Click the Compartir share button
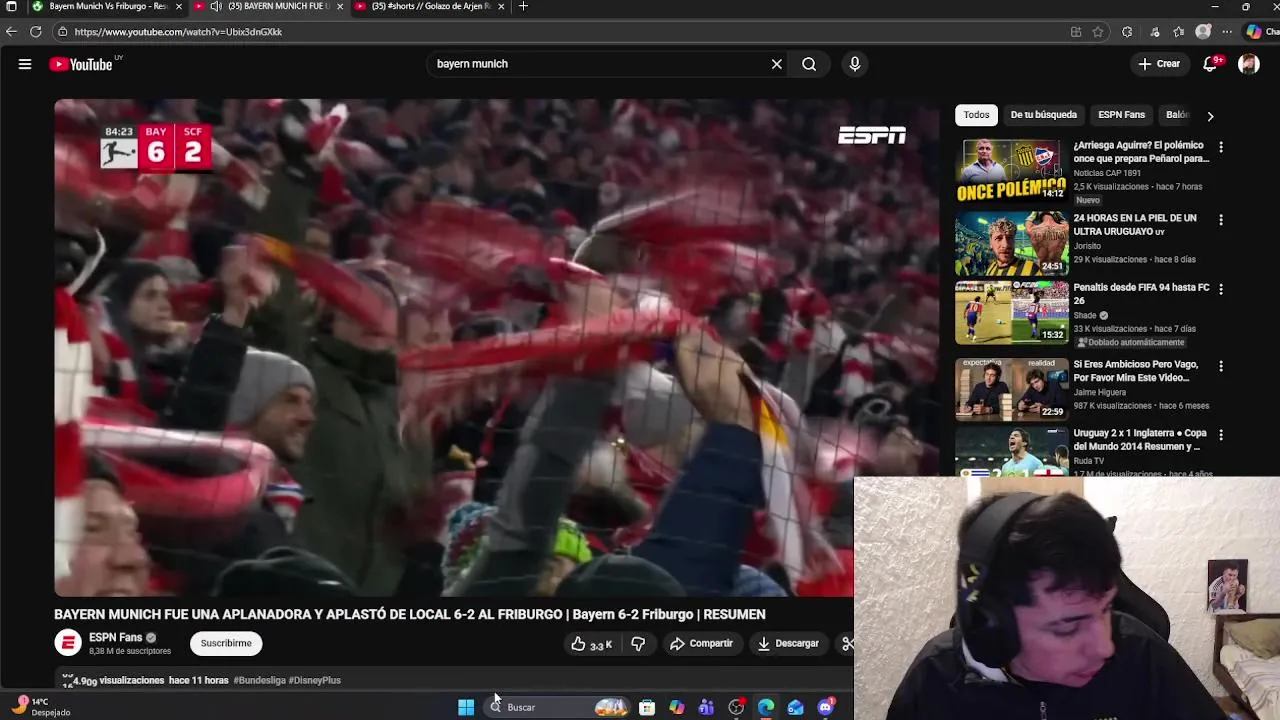This screenshot has height=720, width=1280. point(701,644)
